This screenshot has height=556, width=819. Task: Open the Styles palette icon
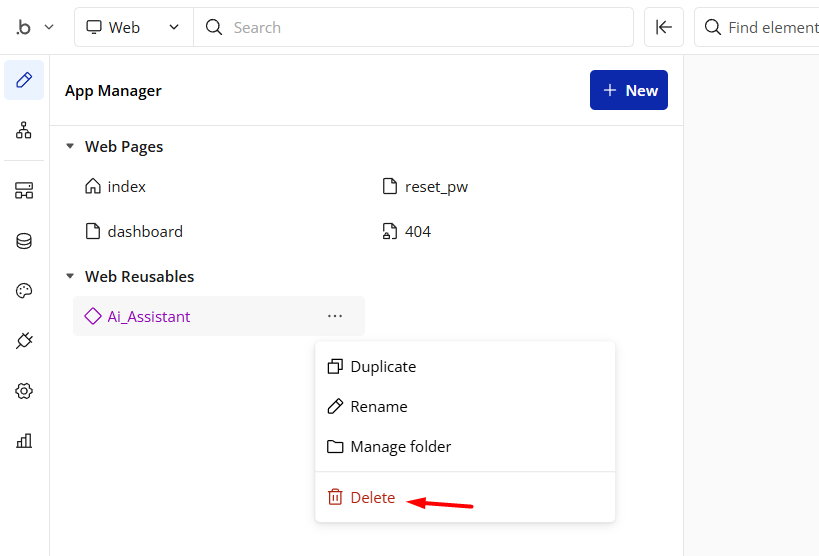point(24,291)
